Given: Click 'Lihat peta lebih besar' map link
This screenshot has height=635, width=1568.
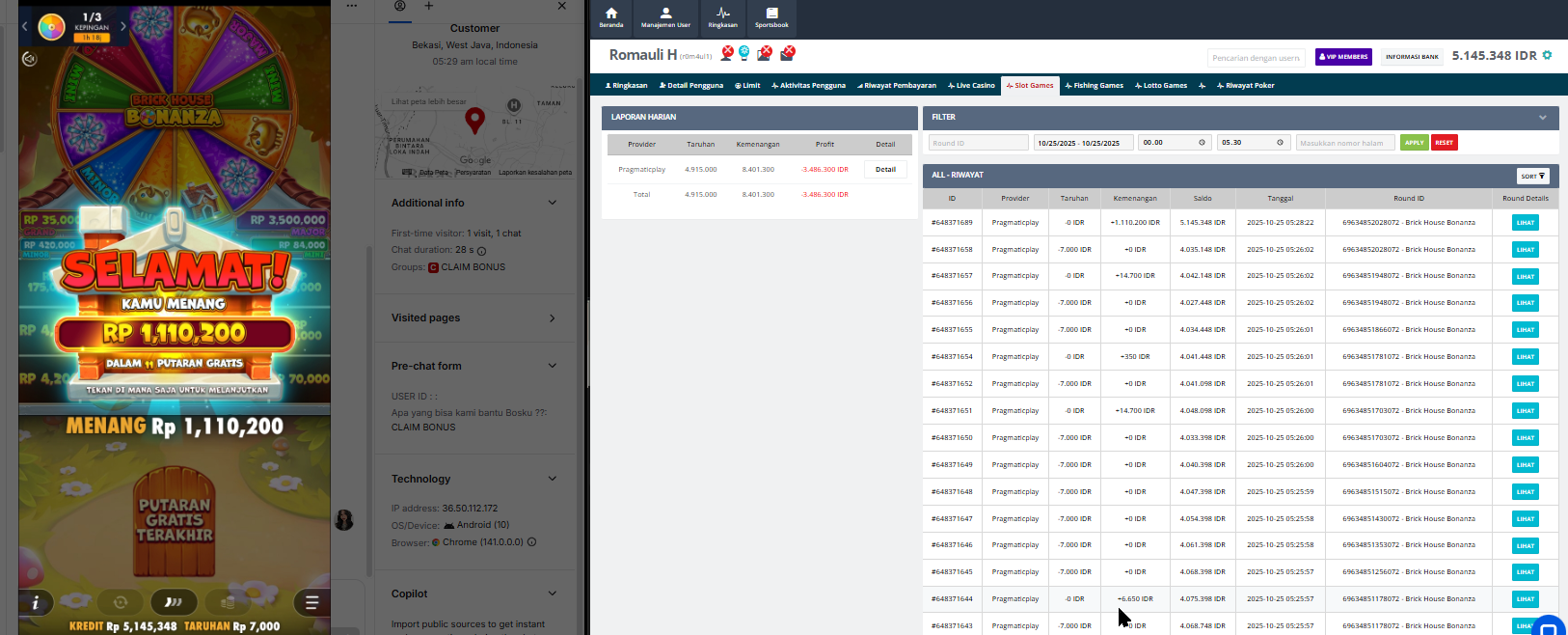Looking at the screenshot, I should coord(428,101).
